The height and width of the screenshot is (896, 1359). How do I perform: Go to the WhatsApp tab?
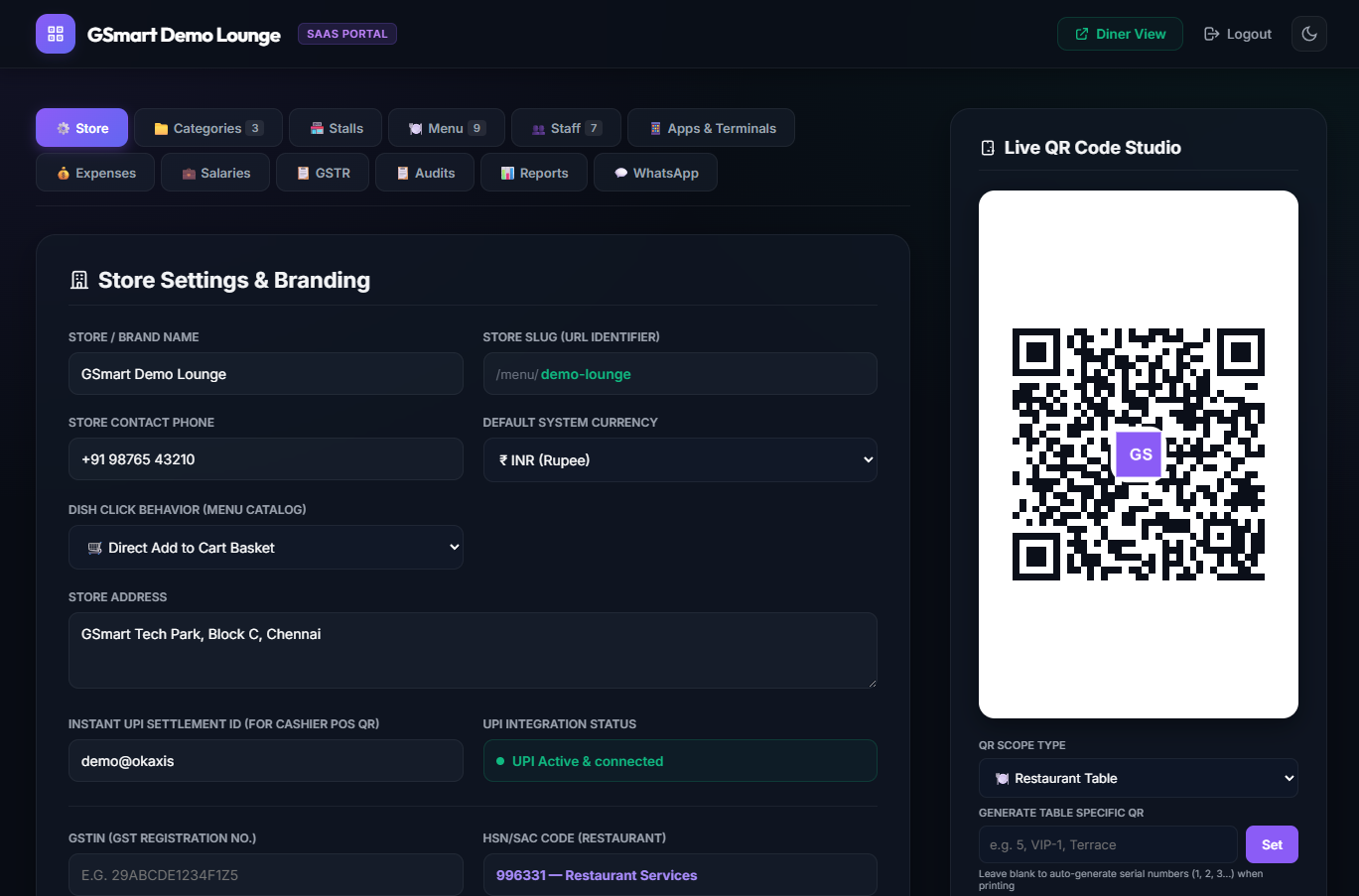click(655, 173)
